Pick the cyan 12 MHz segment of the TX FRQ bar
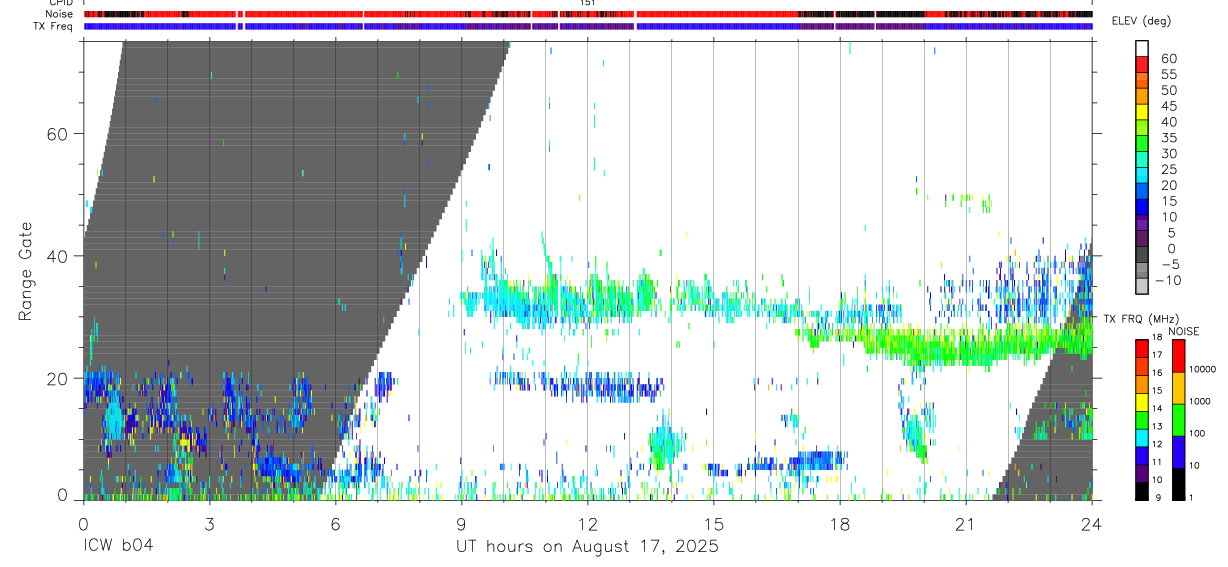This screenshot has height=567, width=1228. point(1142,437)
